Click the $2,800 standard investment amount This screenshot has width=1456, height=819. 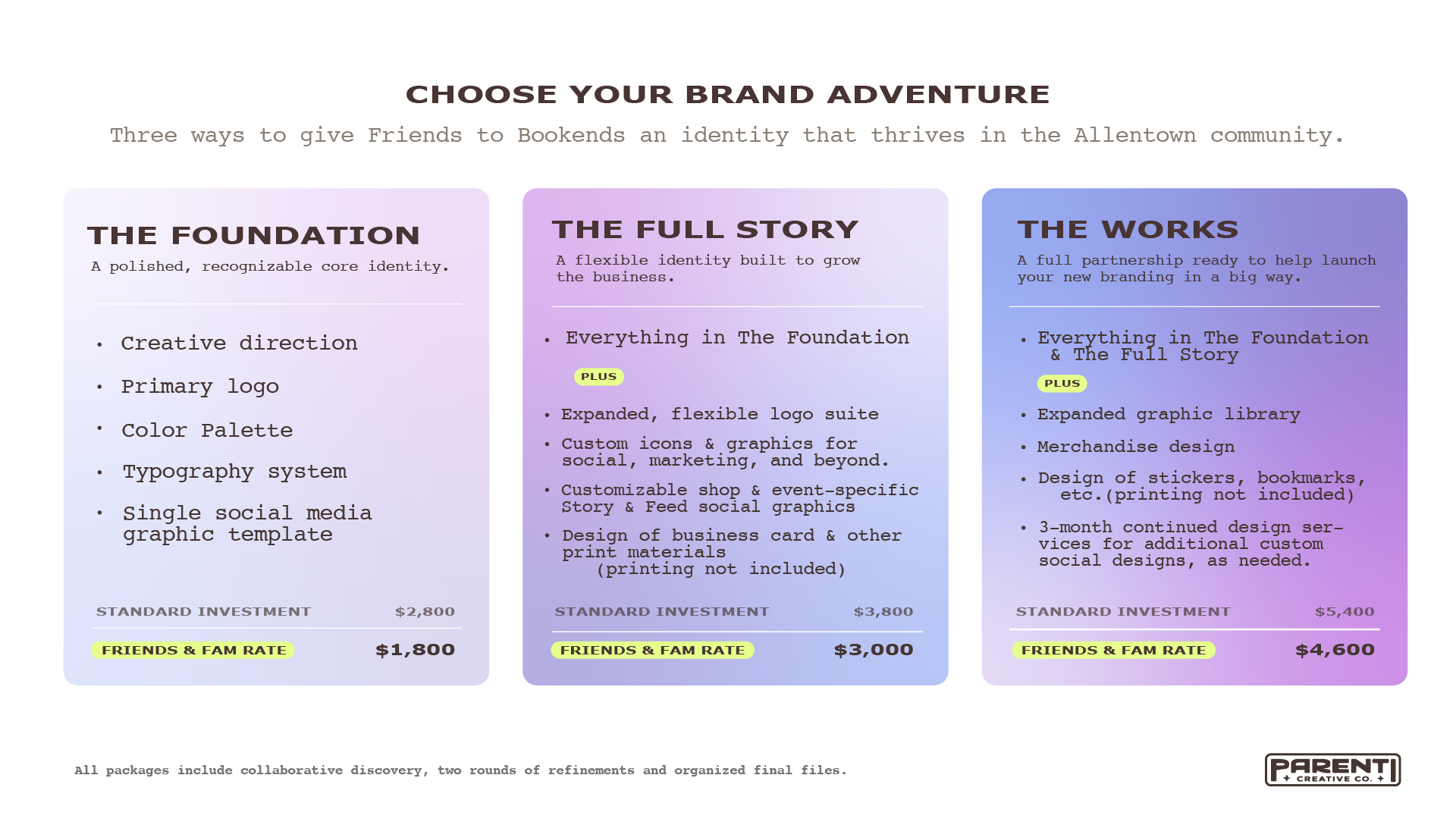(x=425, y=612)
